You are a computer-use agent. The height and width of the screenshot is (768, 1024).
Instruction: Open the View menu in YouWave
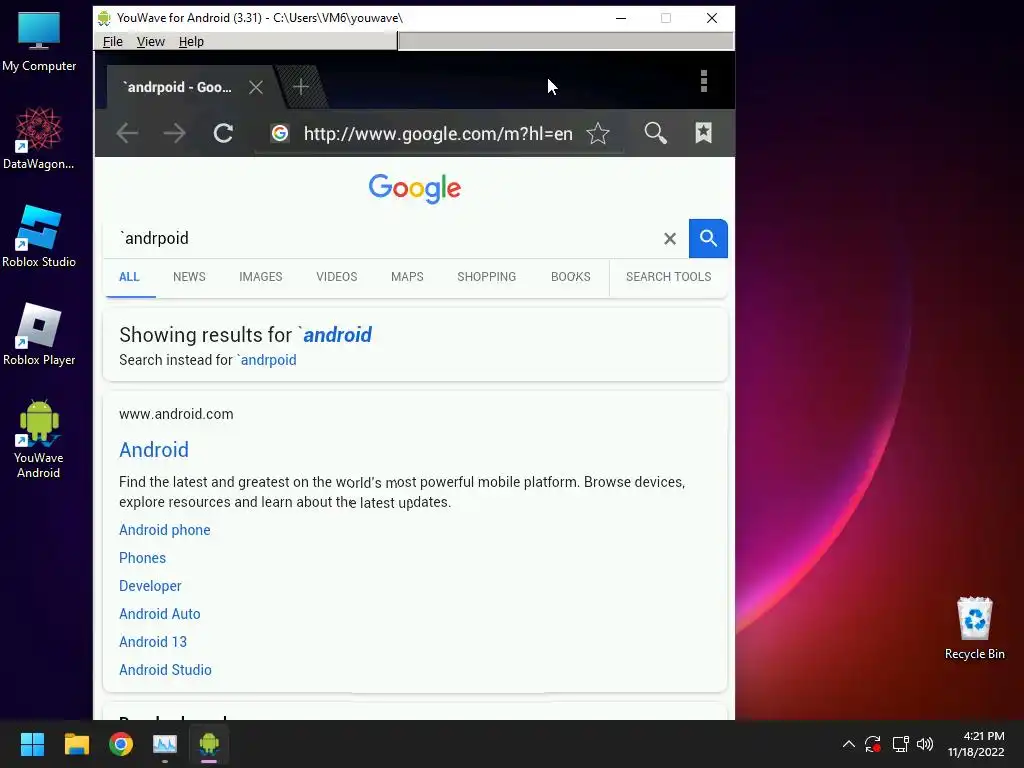click(150, 41)
